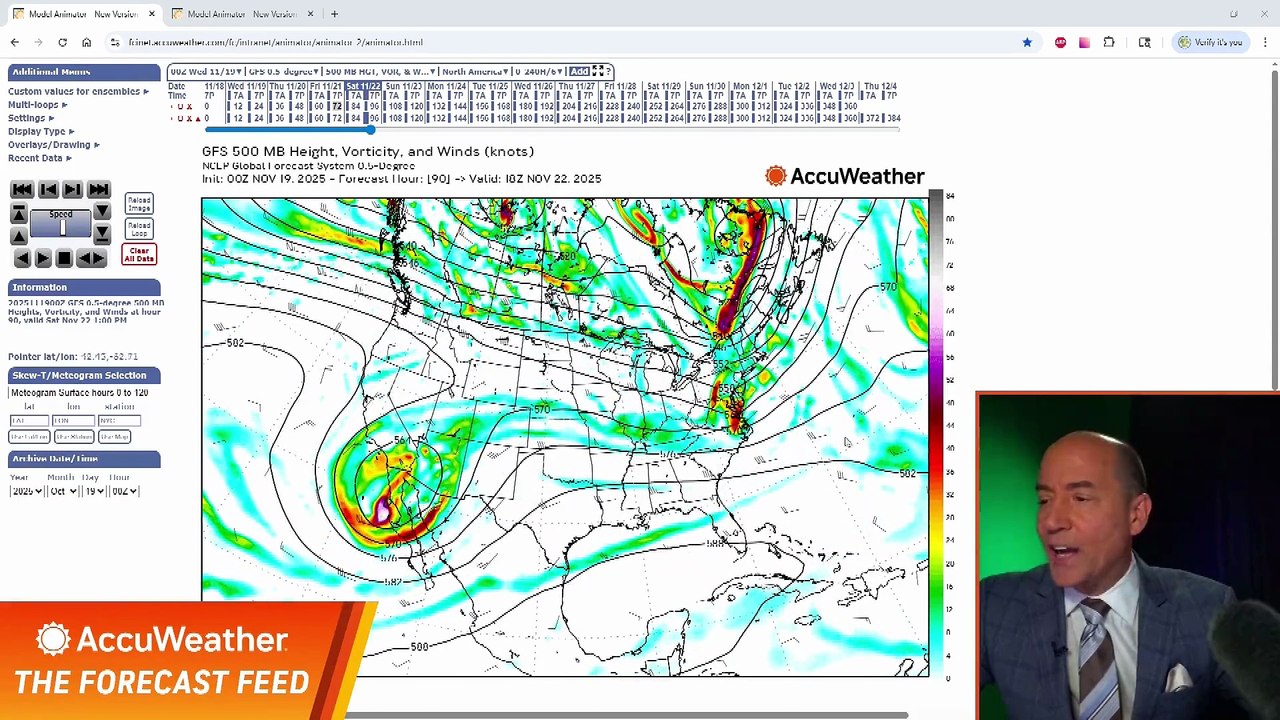Expand the Display Type menu
Screen dimensions: 1280x720
[x=41, y=131]
